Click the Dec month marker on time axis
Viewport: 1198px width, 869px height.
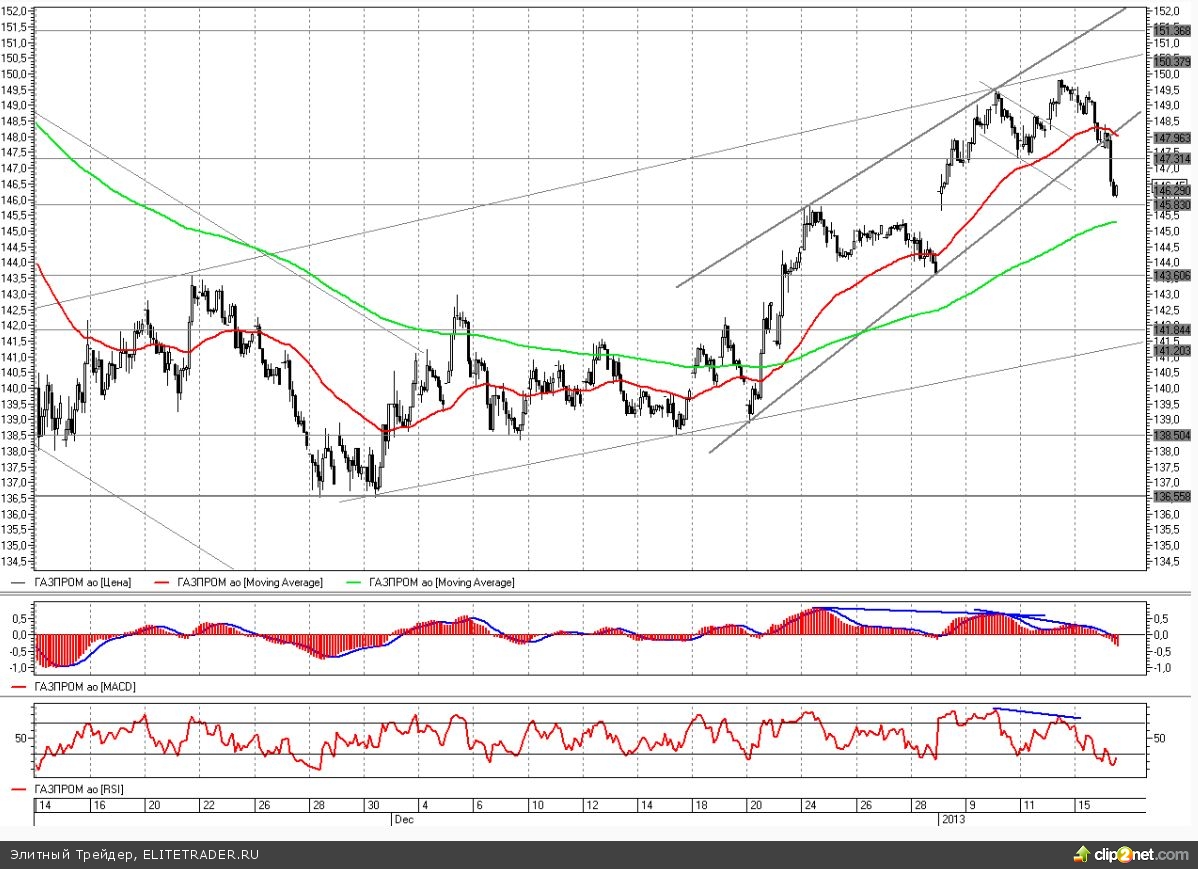coord(400,819)
